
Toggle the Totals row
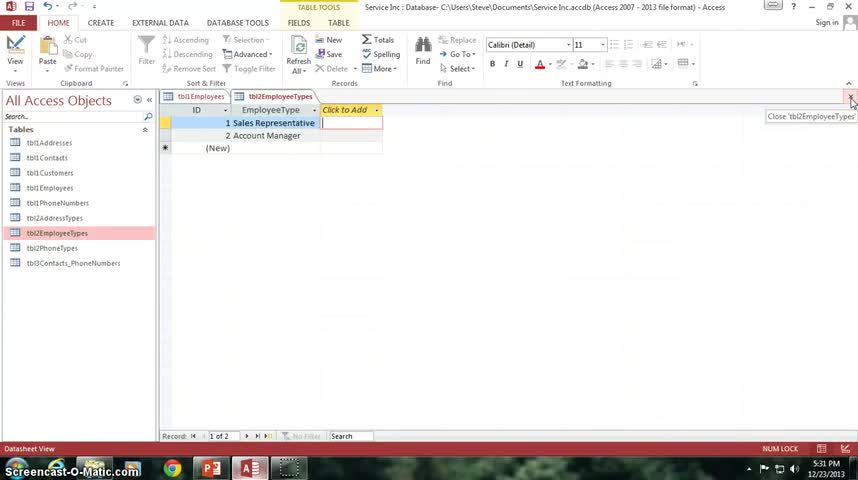[378, 40]
